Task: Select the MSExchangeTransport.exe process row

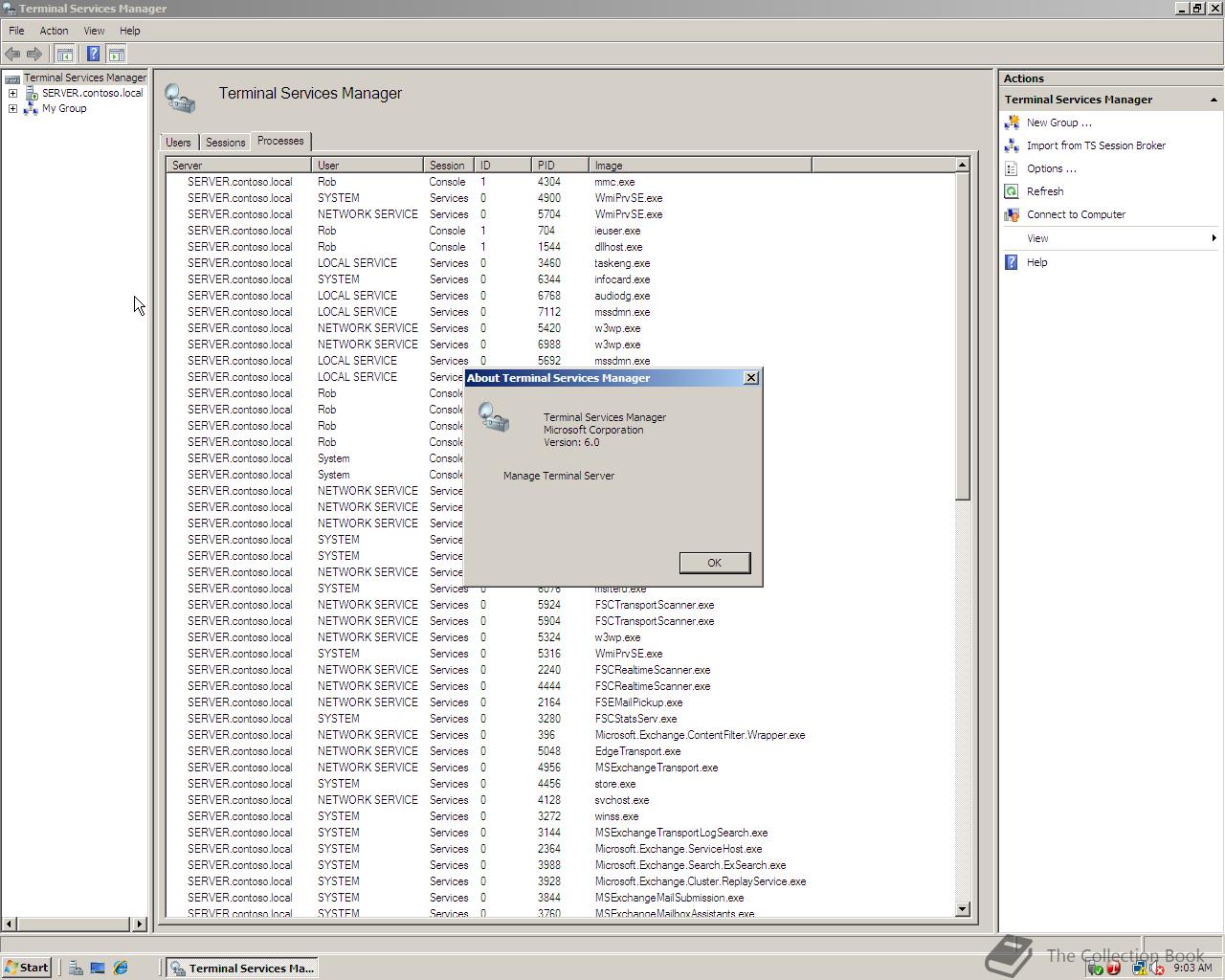Action: [560, 768]
